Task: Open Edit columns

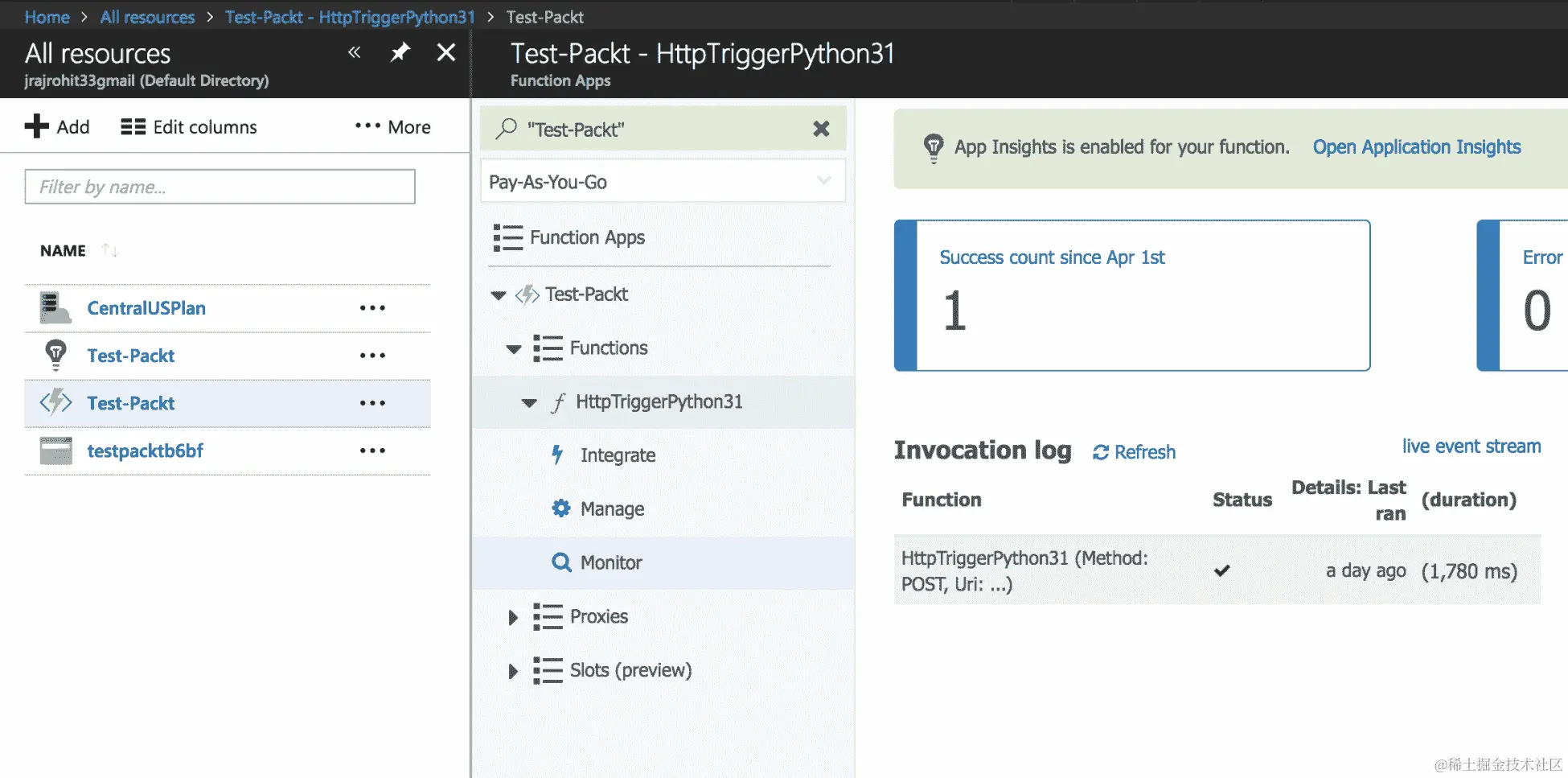Action: pos(189,127)
